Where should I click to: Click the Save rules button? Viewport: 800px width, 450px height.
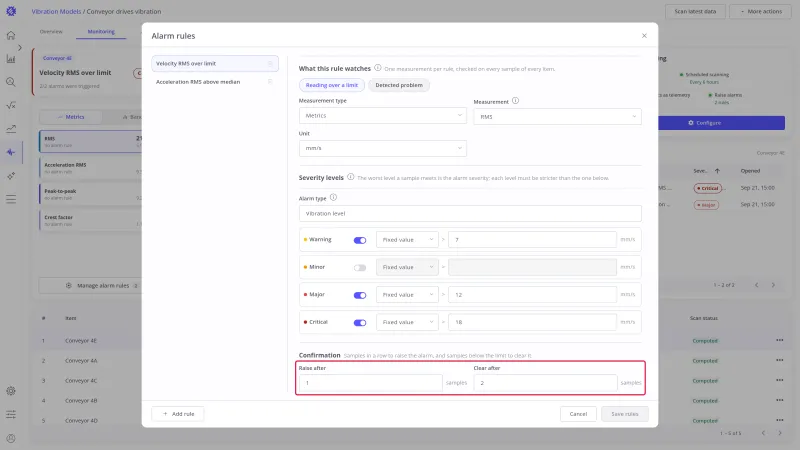point(624,414)
